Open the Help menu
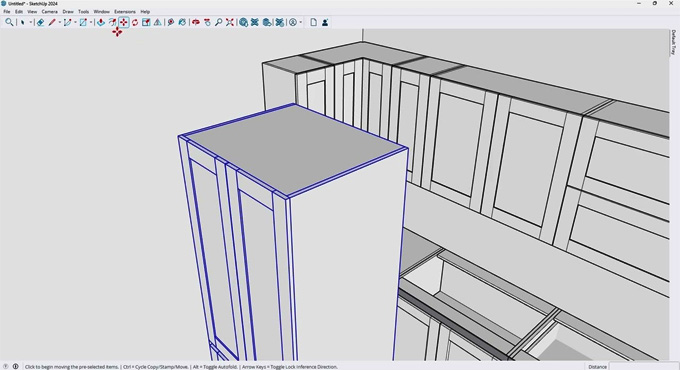Image resolution: width=680 pixels, height=370 pixels. [x=145, y=12]
